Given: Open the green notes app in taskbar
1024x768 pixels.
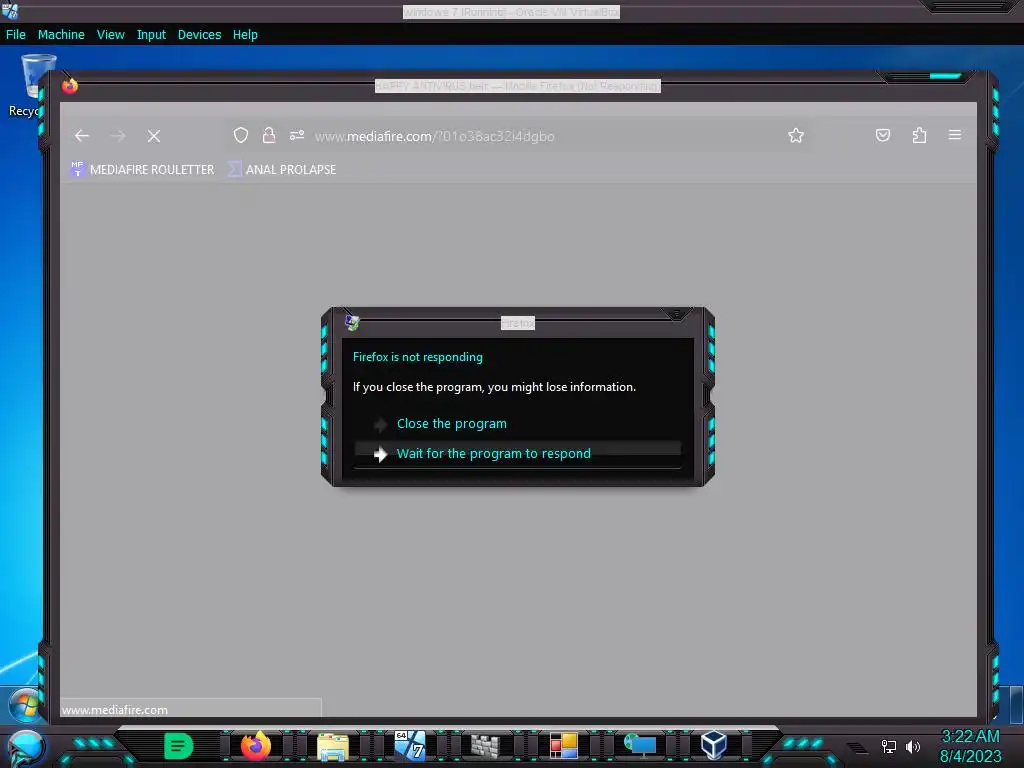Looking at the screenshot, I should (178, 746).
